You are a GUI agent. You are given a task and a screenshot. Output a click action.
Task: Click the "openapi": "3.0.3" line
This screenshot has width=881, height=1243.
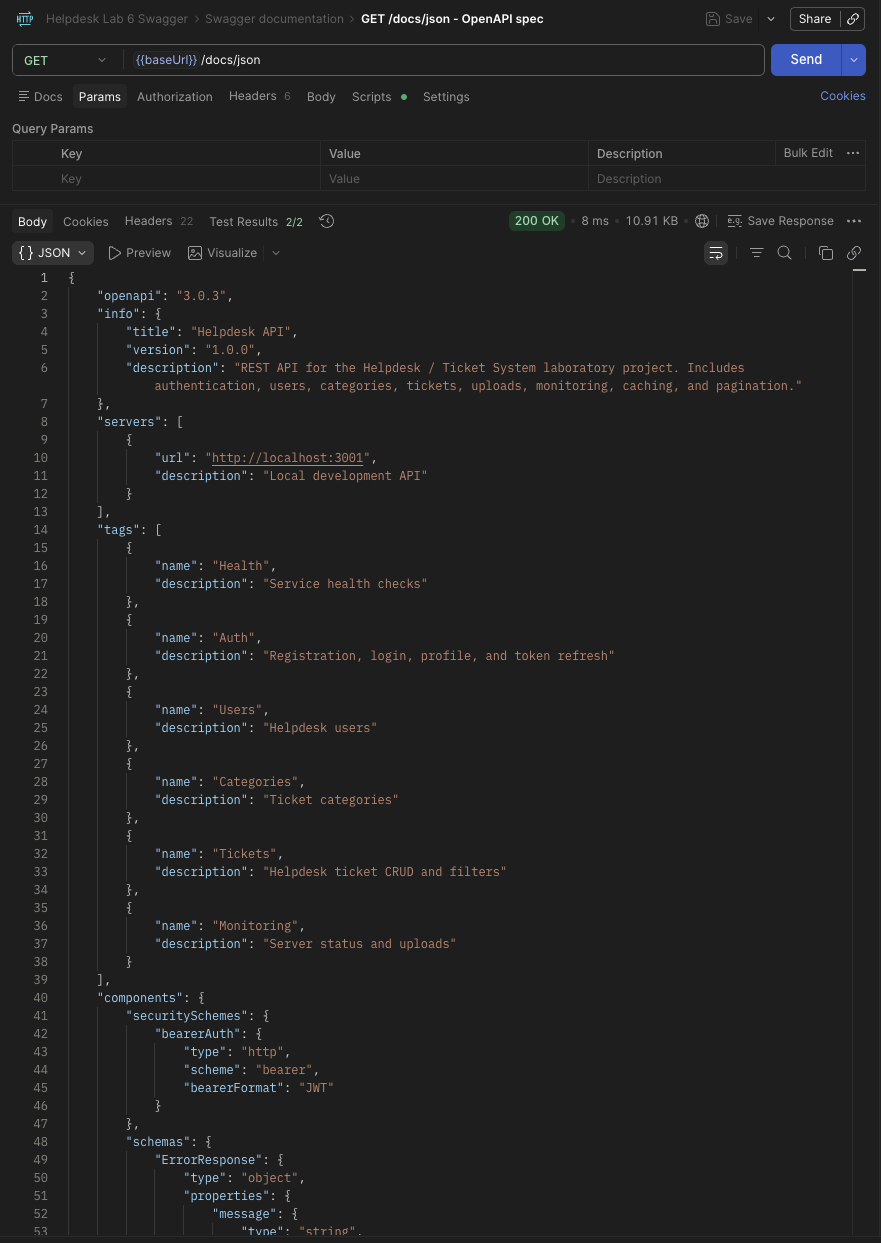pos(165,296)
